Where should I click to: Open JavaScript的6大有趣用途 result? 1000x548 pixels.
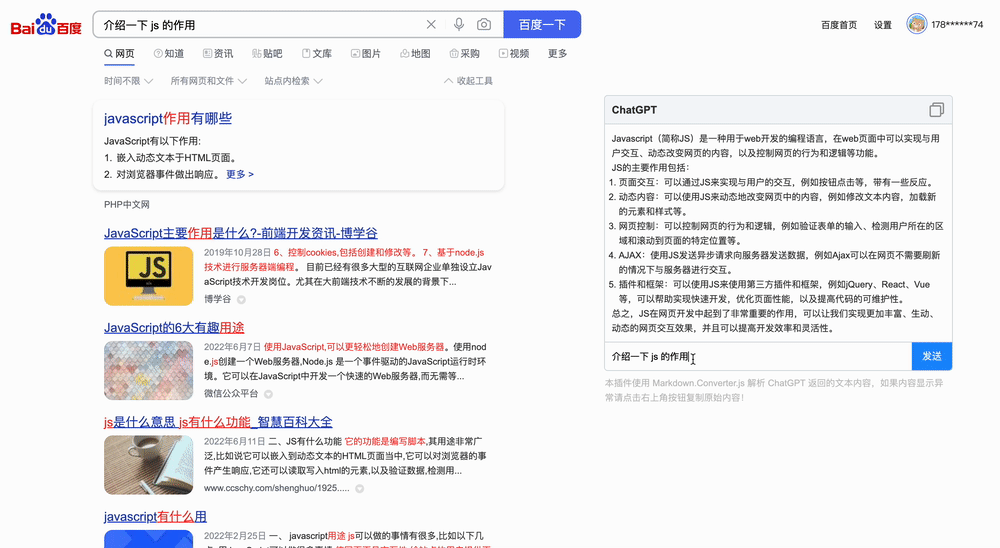(x=174, y=328)
